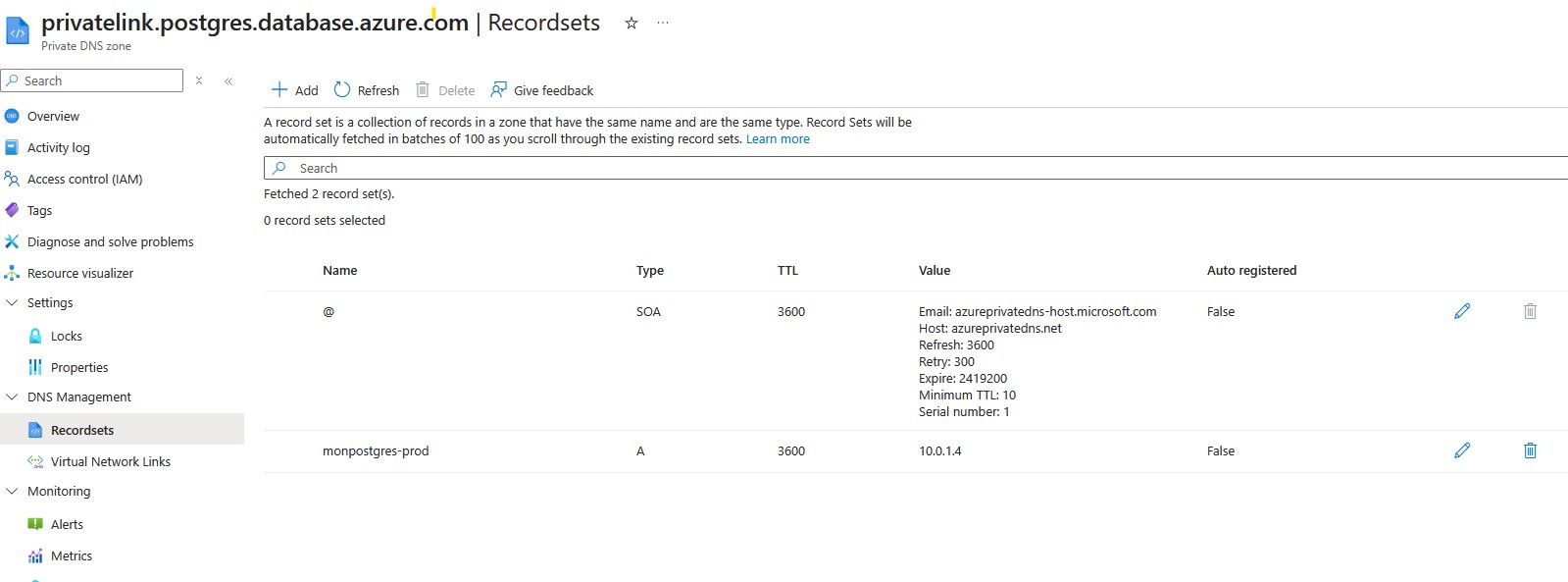The height and width of the screenshot is (582, 1568).
Task: Focus the record sets Search box
Action: pos(916,168)
